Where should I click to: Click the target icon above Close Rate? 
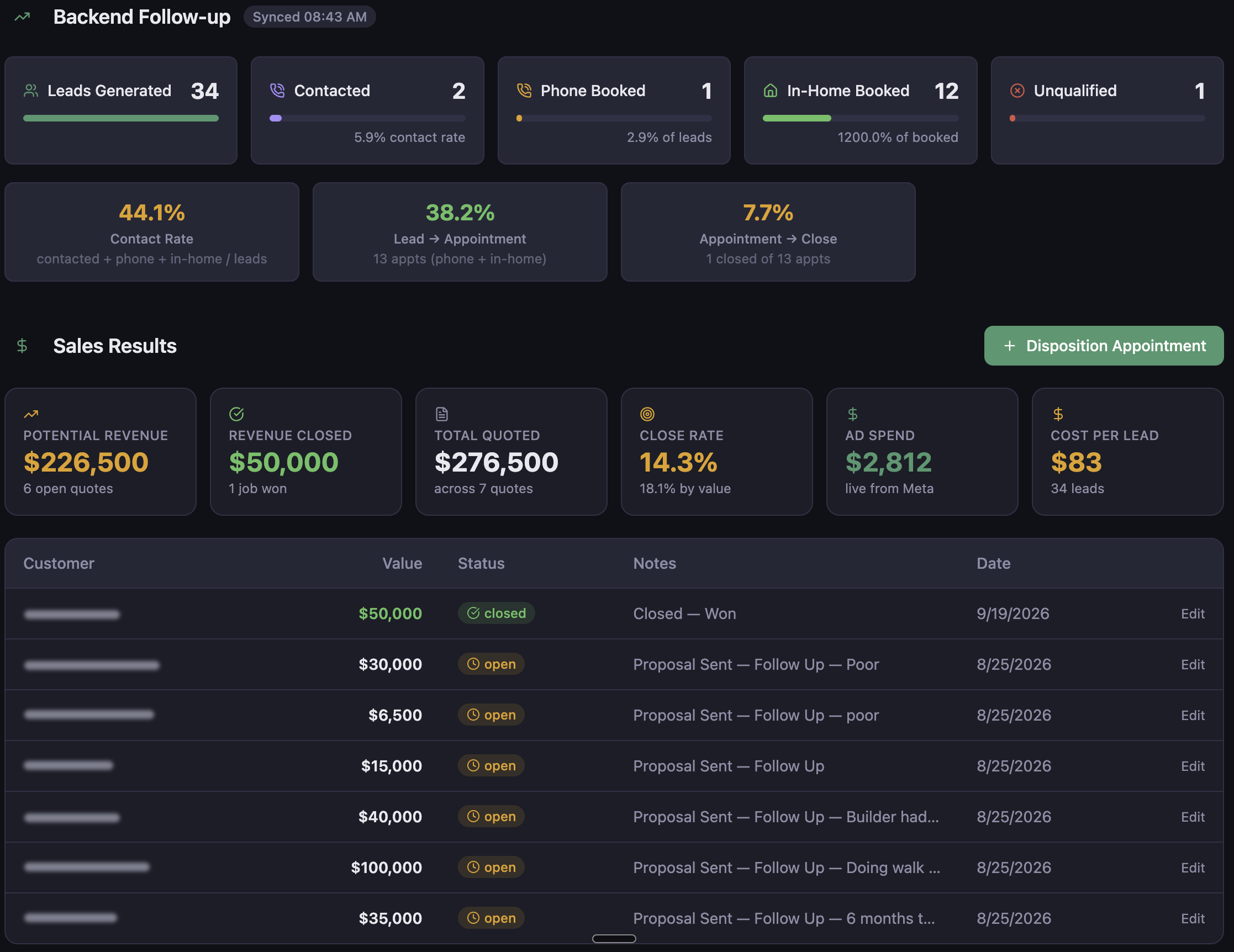coord(647,414)
